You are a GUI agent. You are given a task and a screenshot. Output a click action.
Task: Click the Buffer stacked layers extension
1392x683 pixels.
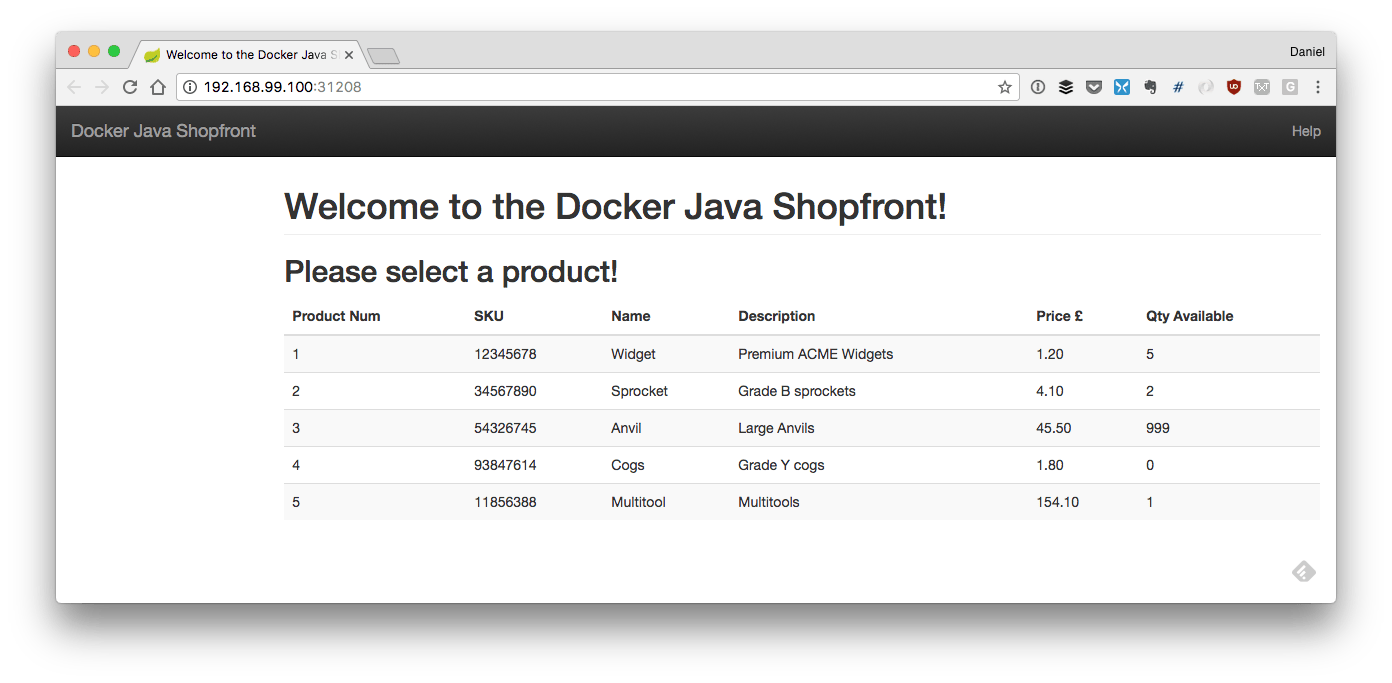coord(1066,88)
